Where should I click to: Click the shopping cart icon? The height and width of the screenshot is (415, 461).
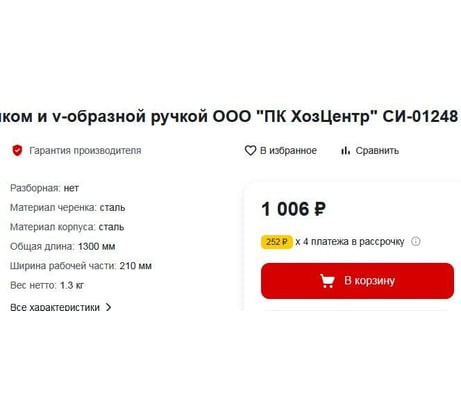[327, 281]
